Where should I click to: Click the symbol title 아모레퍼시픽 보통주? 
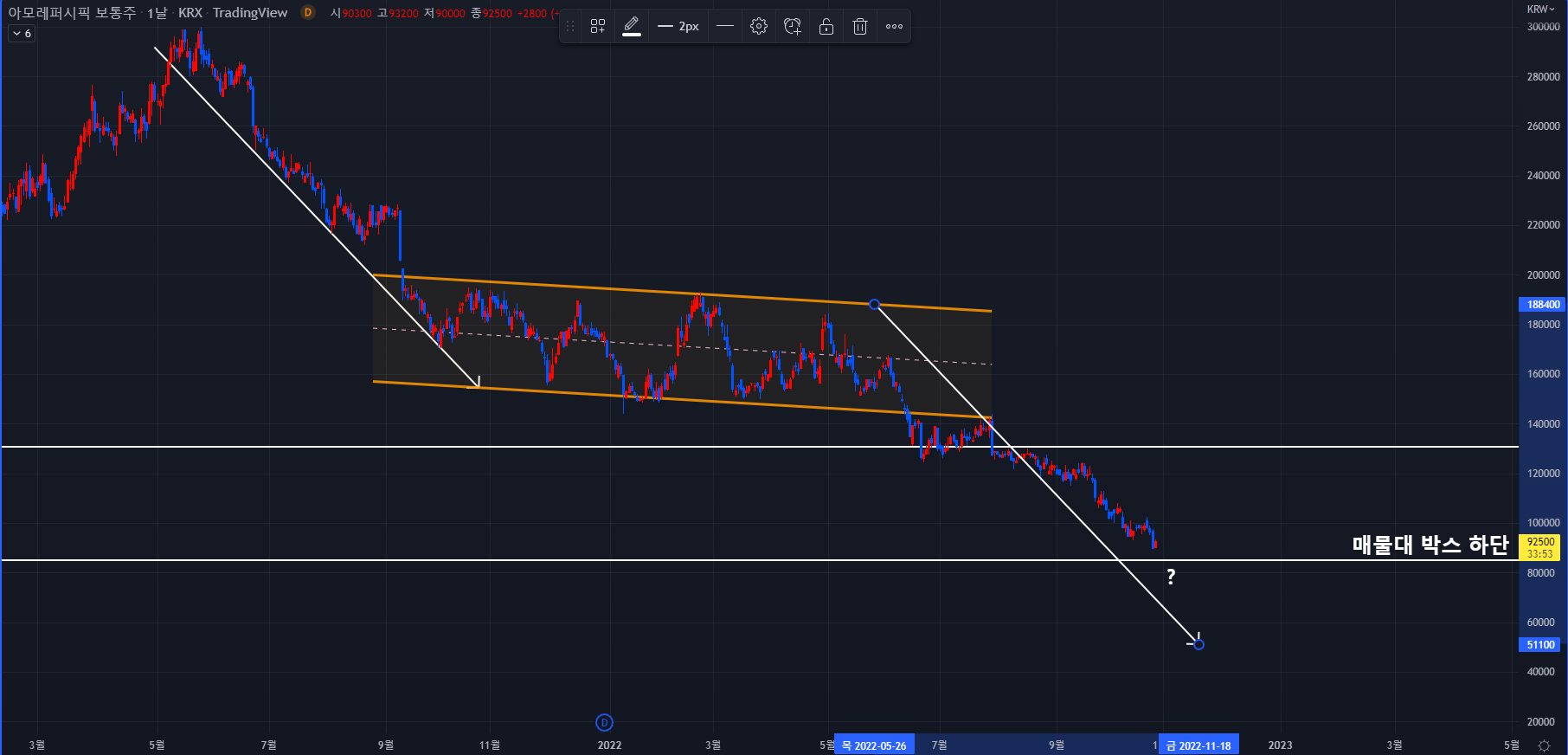[72, 12]
